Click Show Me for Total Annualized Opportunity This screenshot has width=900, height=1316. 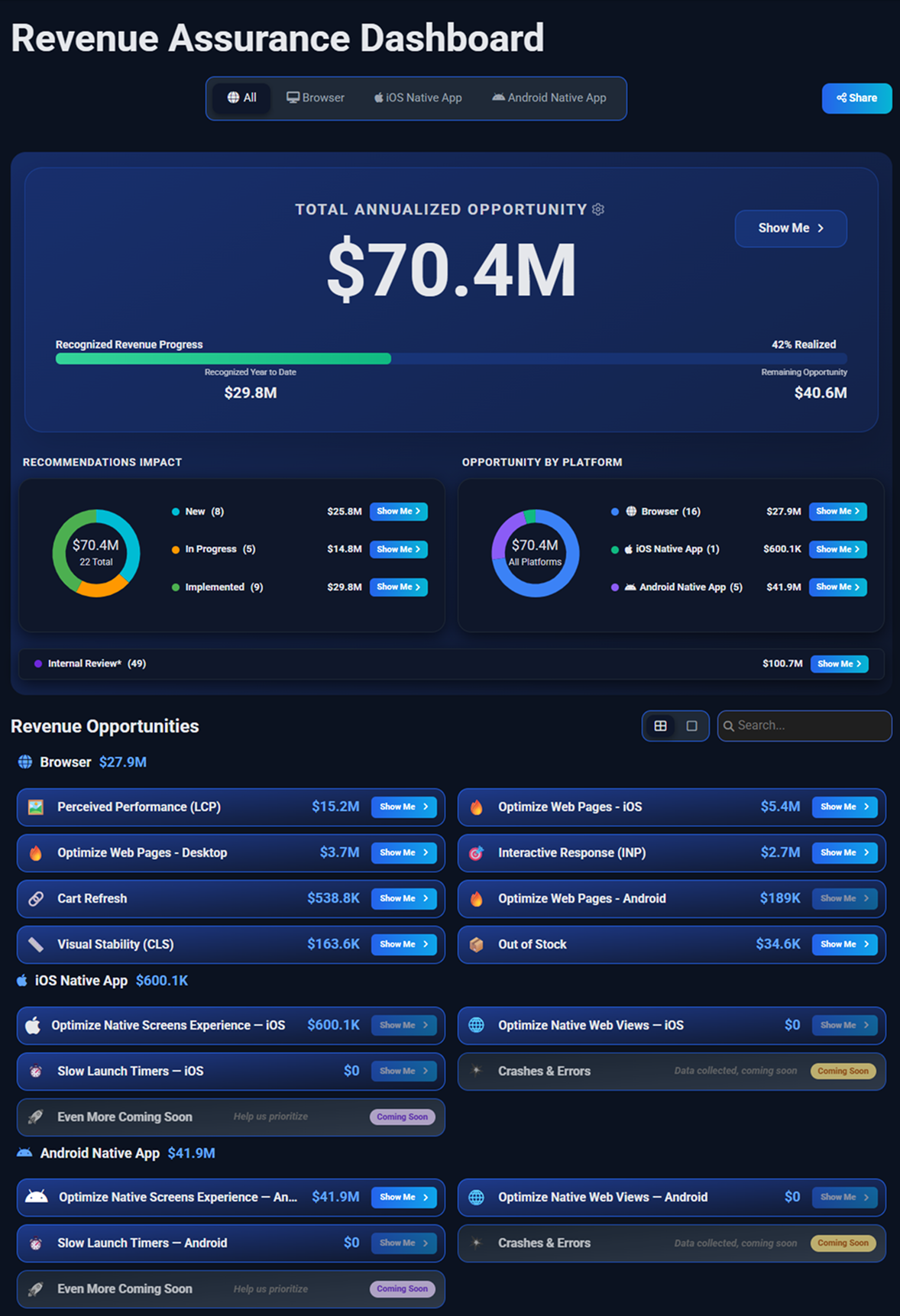[791, 228]
